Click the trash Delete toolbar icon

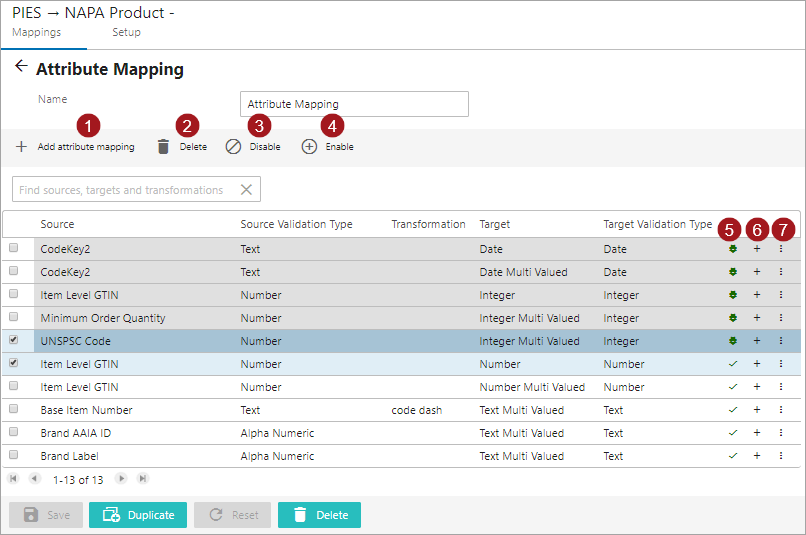pos(163,146)
